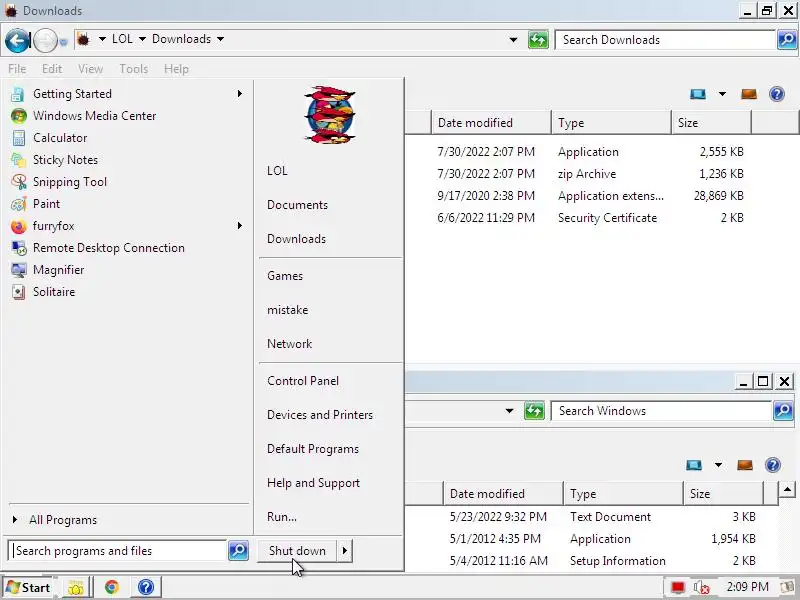Open the LOL user folder link
The height and width of the screenshot is (600, 800).
tap(277, 171)
